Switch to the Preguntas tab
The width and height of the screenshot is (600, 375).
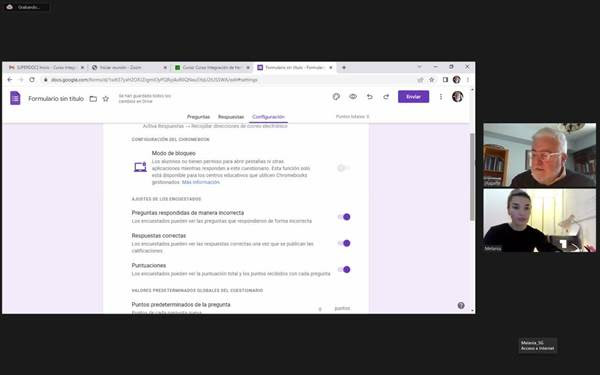198,117
